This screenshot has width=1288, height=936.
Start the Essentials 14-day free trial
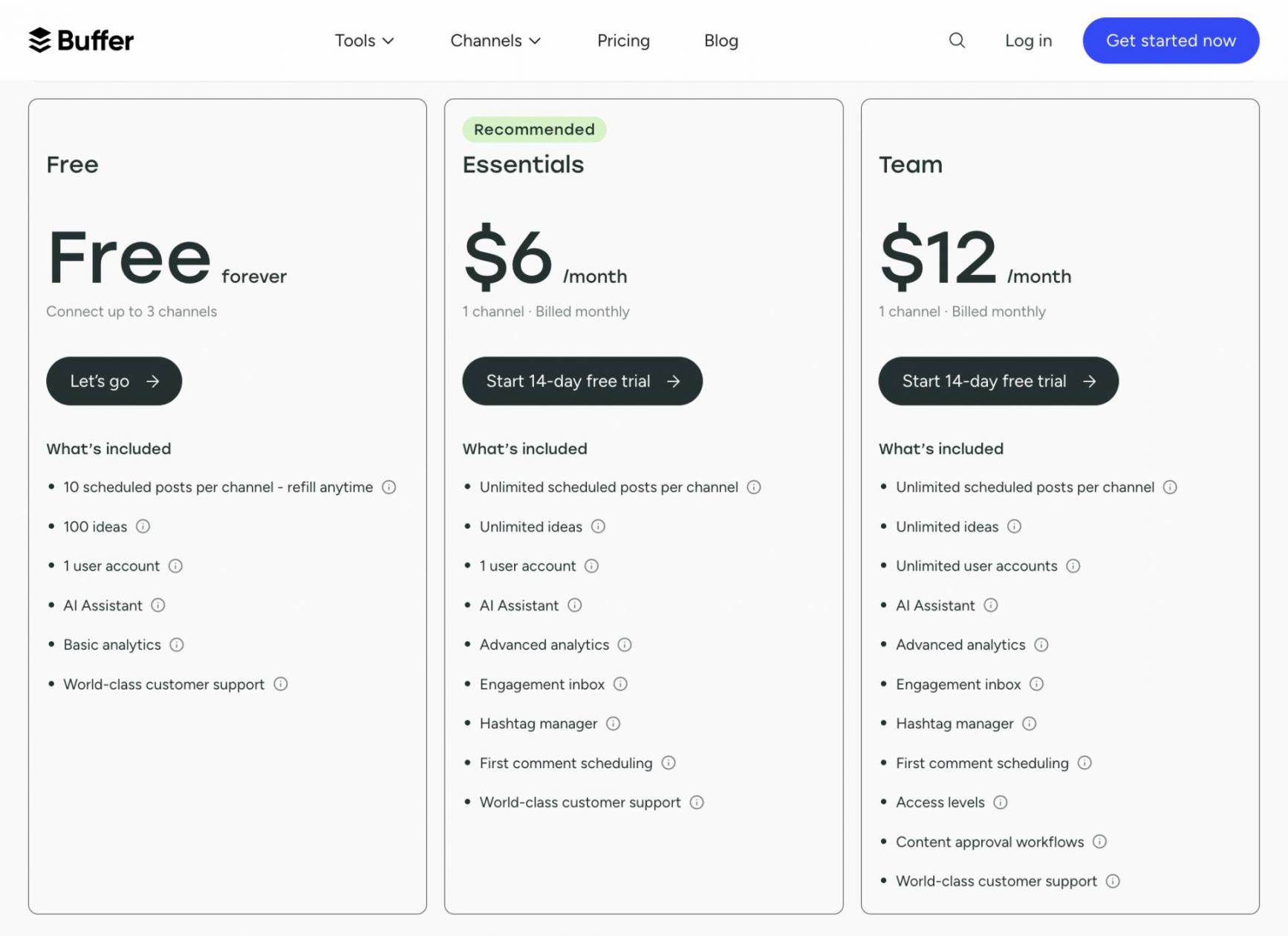coord(582,381)
